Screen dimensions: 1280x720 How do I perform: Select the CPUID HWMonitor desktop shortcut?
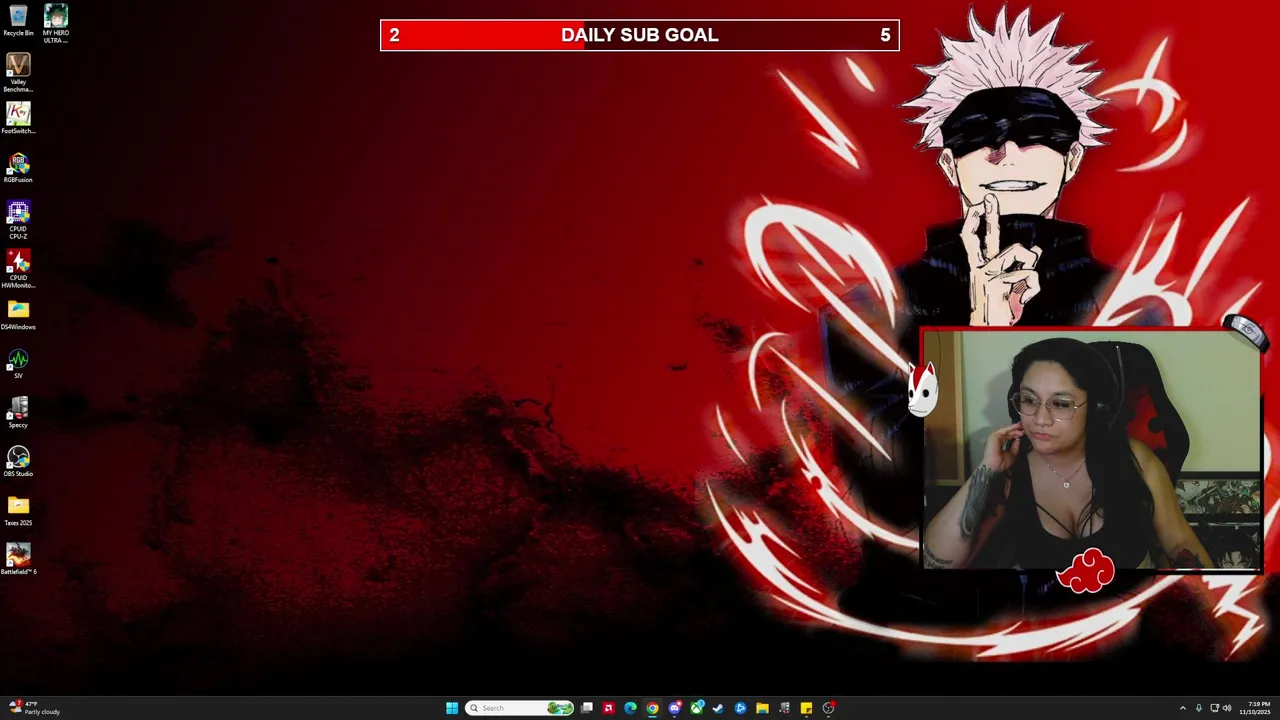point(18,269)
